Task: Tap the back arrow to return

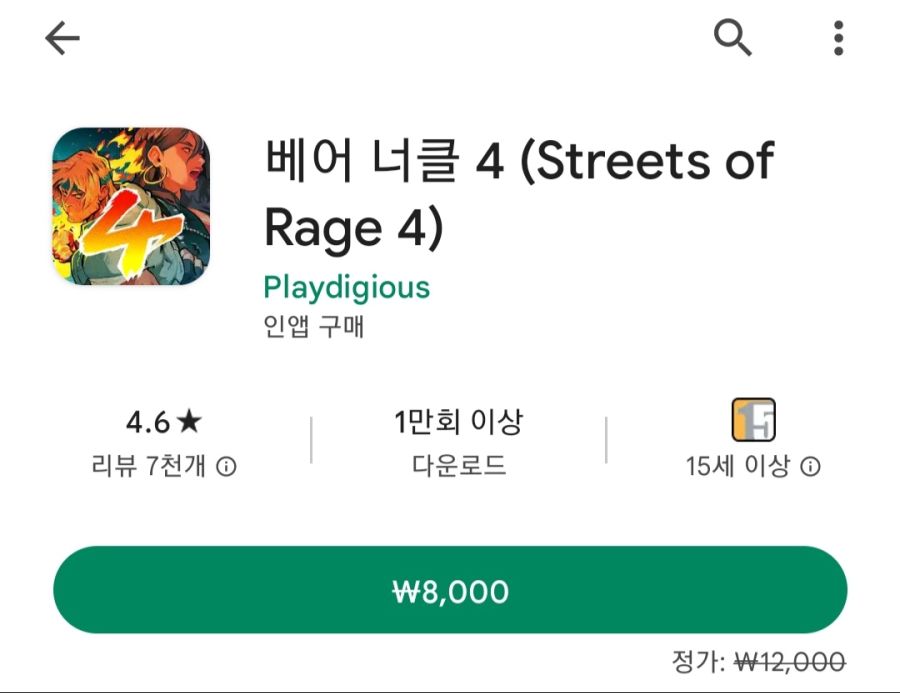Action: 62,37
